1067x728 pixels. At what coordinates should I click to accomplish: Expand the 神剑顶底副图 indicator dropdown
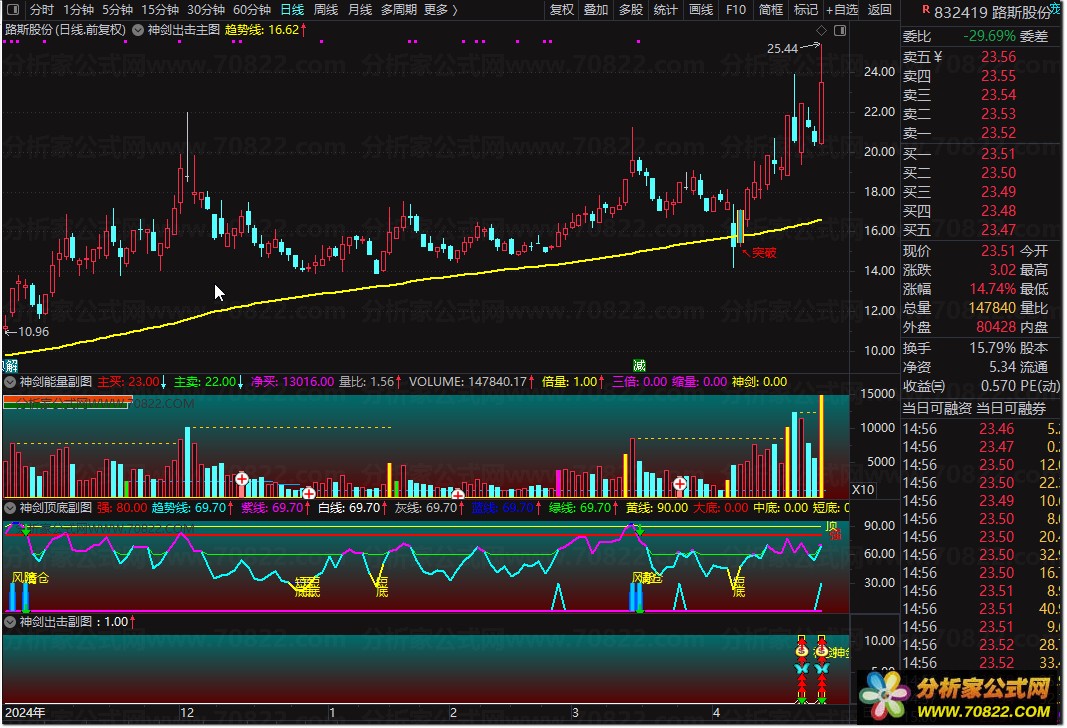click(10, 508)
